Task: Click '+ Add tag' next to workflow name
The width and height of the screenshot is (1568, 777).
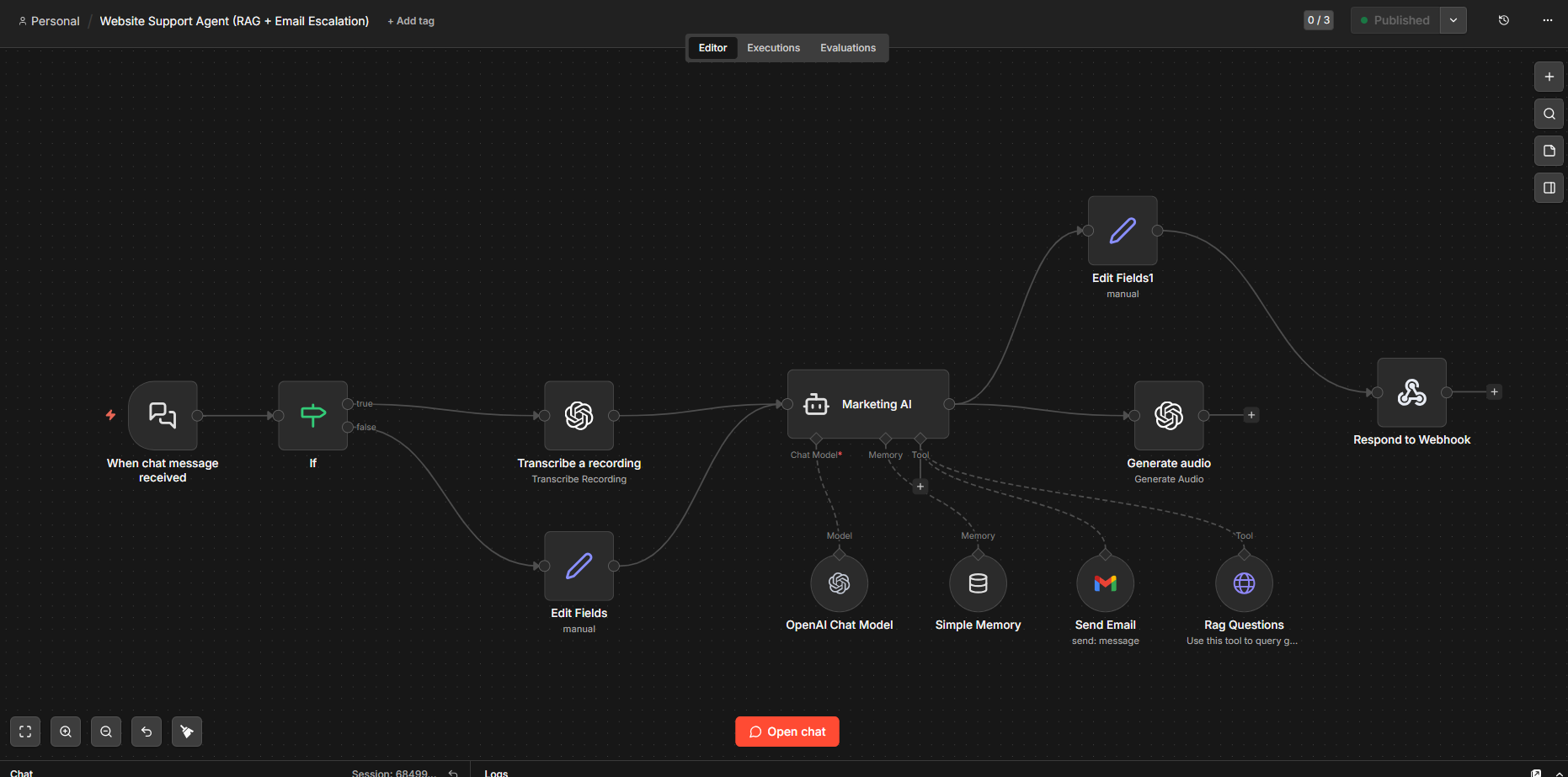Action: [411, 21]
